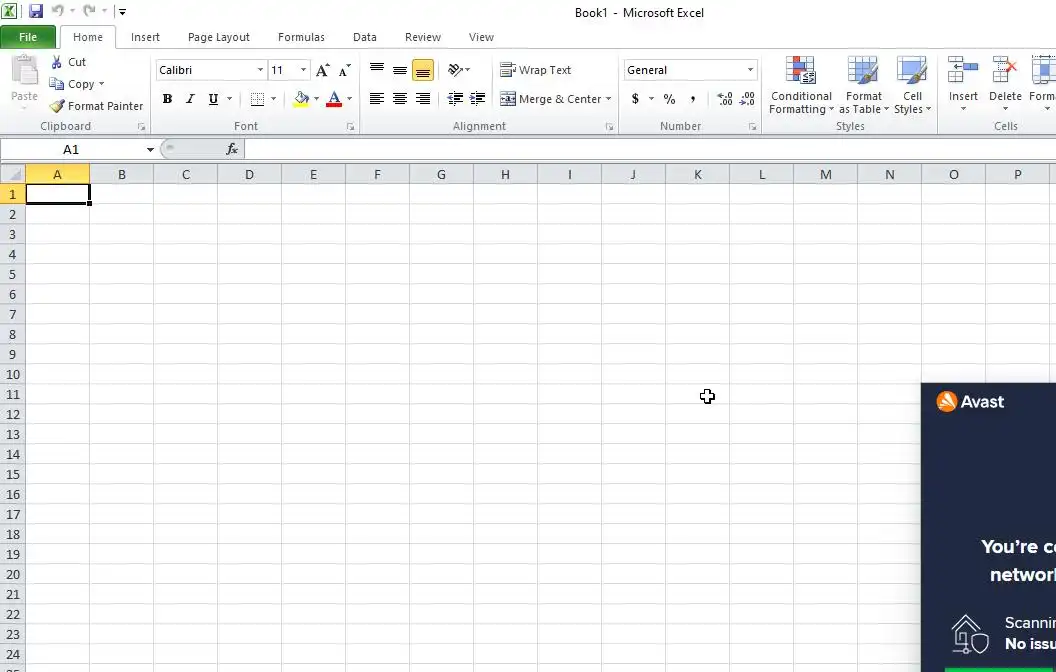Click the Save icon in quick access toolbar
The height and width of the screenshot is (672, 1056).
(36, 11)
